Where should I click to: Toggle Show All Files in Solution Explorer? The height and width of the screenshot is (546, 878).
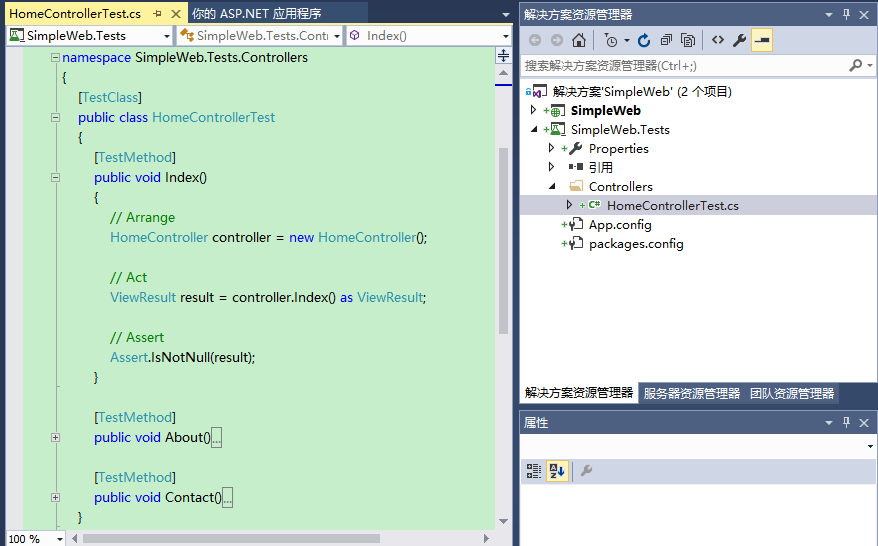[x=688, y=41]
